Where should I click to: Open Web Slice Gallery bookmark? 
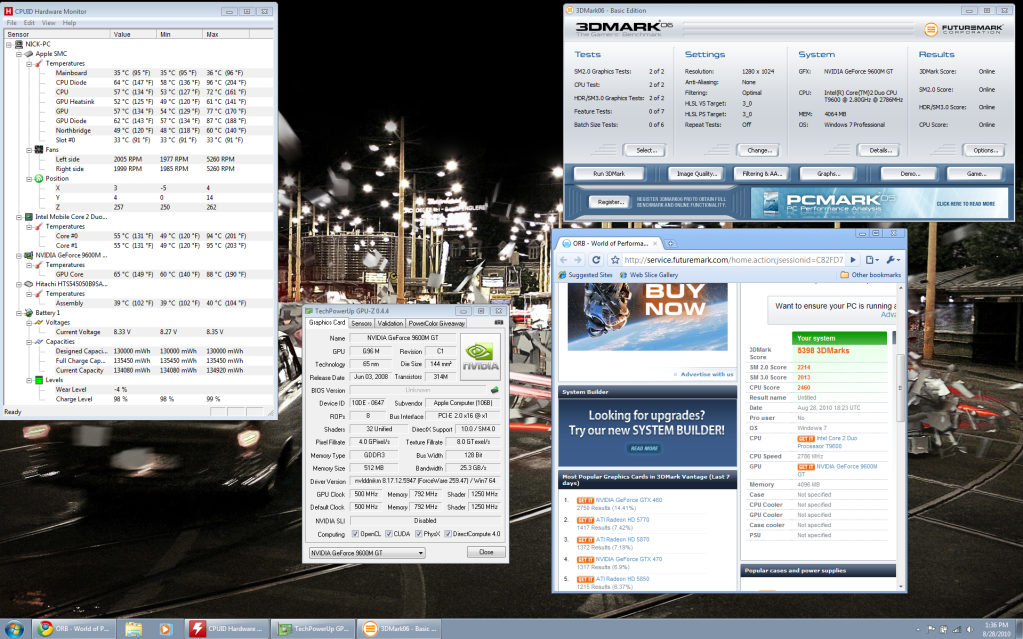[649, 275]
